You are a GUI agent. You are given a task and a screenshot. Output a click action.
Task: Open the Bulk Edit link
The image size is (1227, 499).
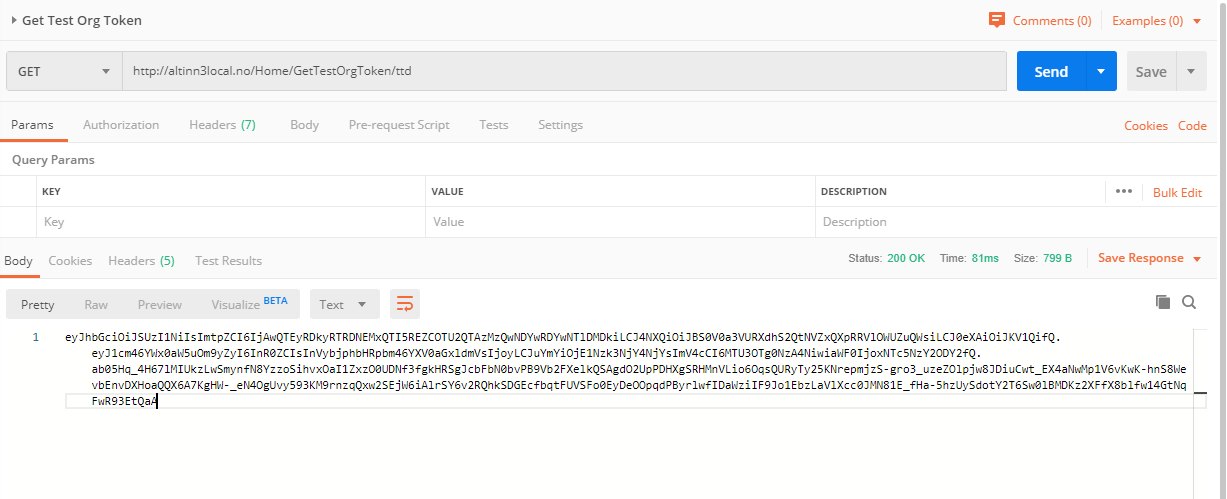[1177, 192]
